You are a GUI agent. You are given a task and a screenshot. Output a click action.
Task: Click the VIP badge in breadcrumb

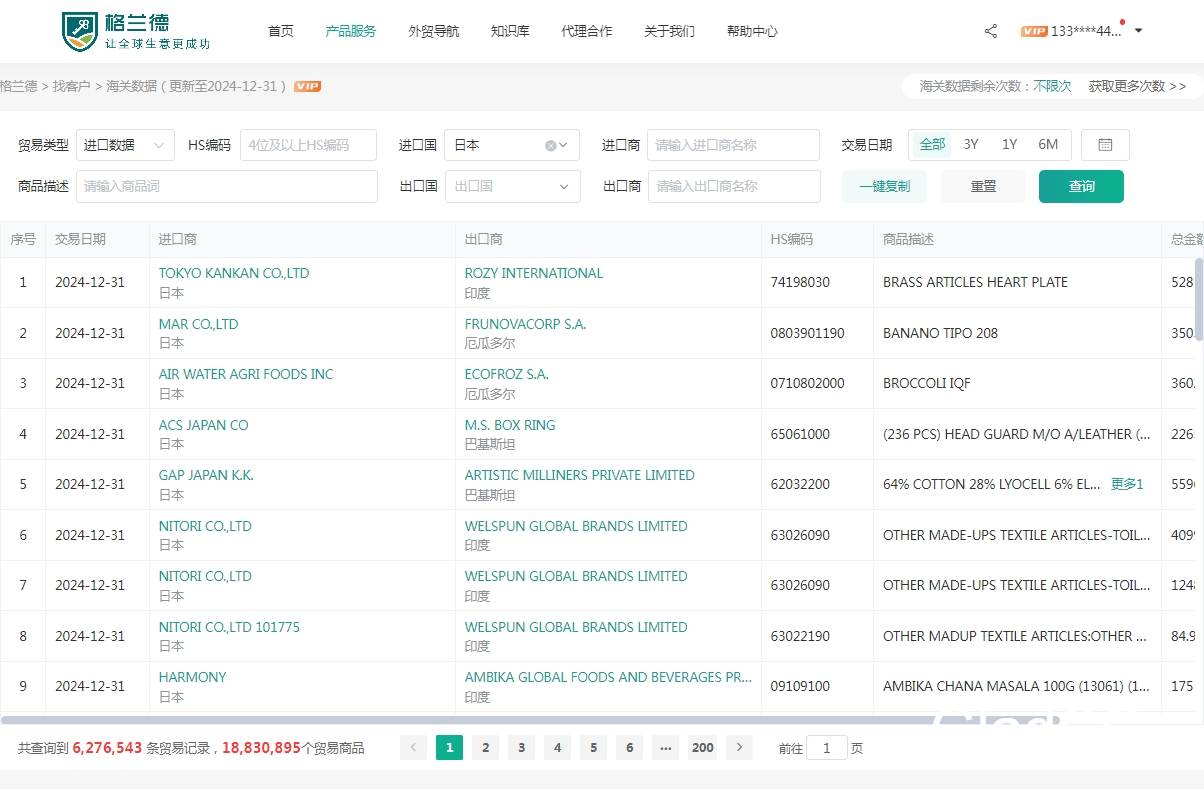307,86
